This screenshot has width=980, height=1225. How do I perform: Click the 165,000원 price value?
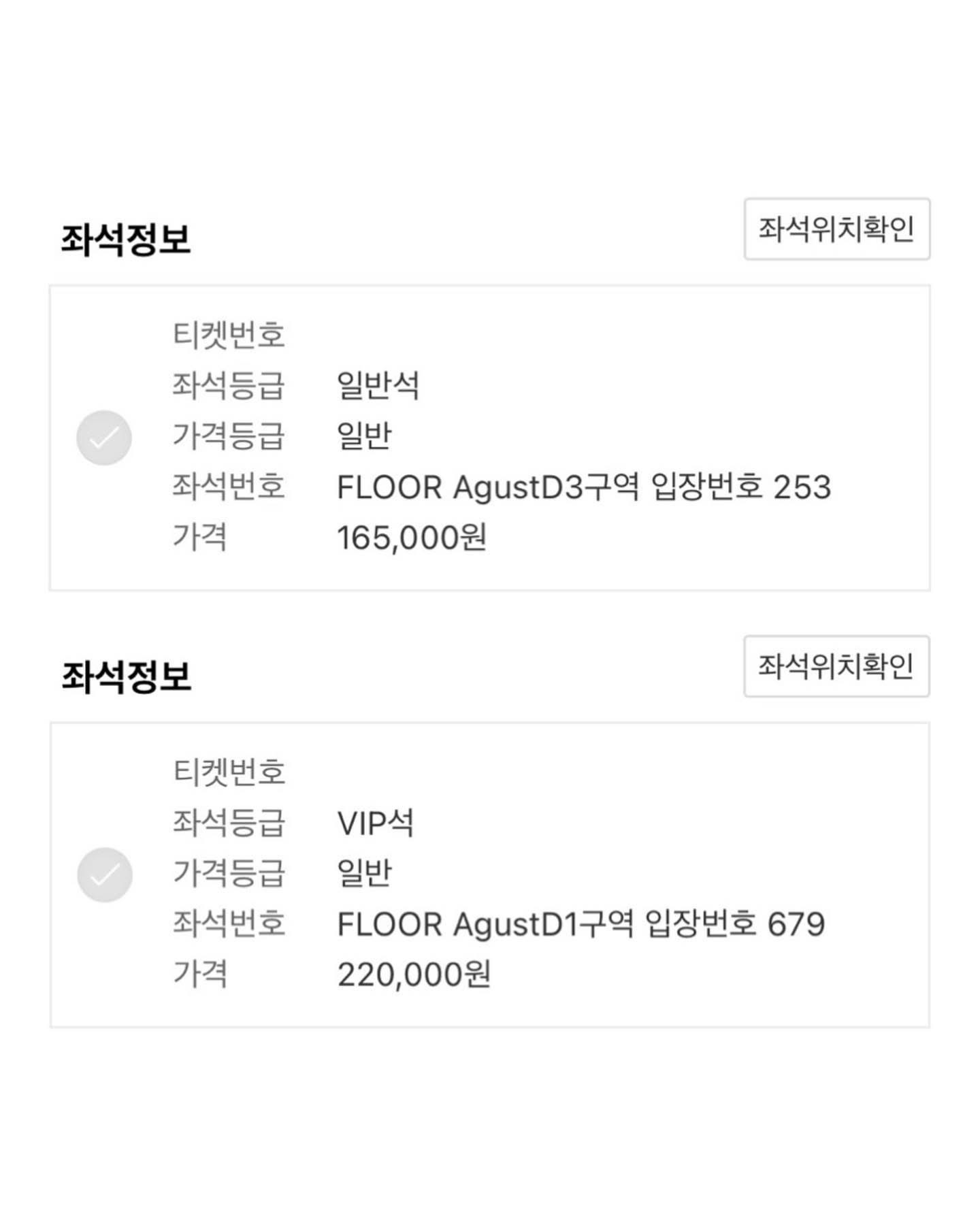412,538
